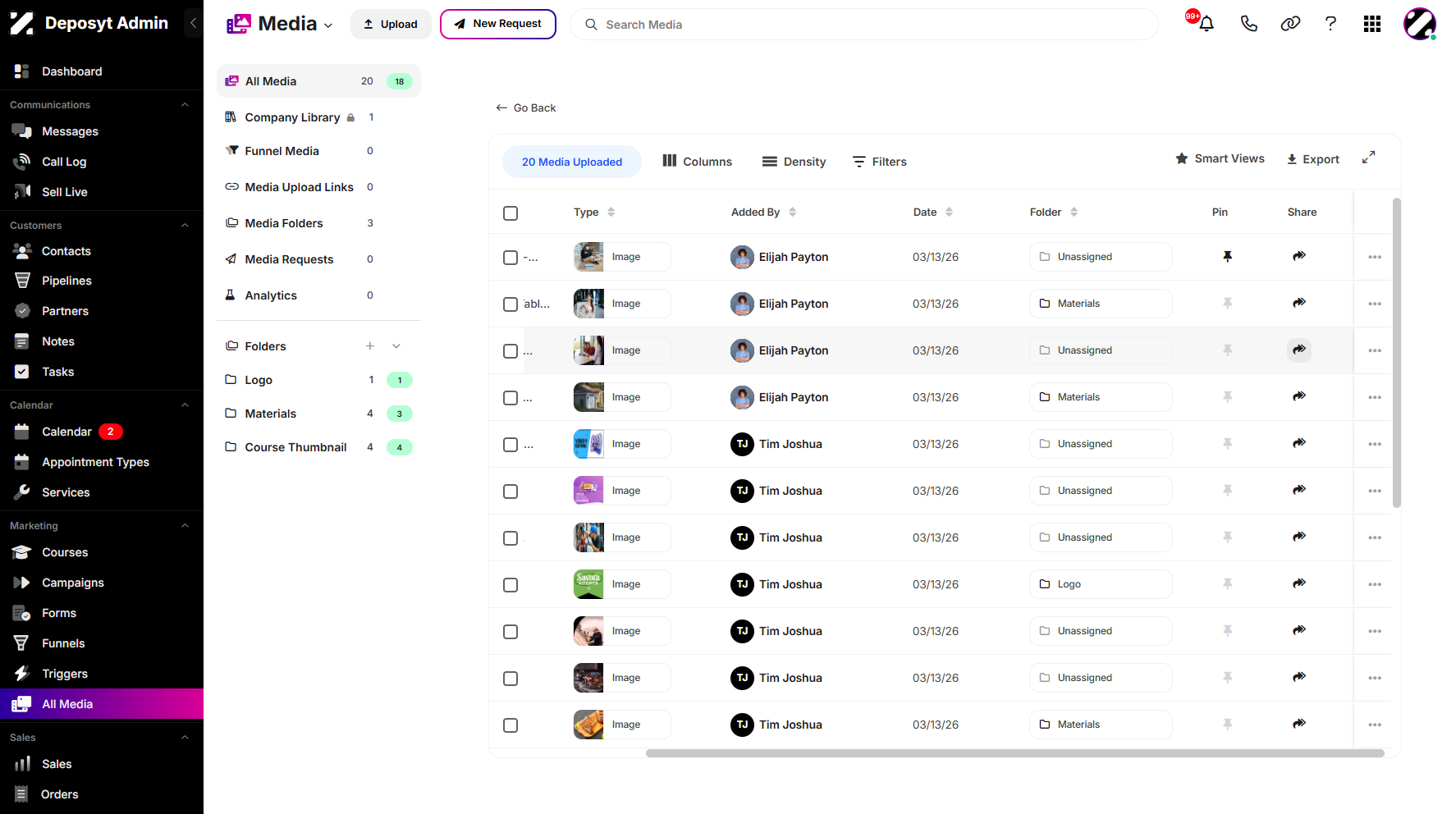The height and width of the screenshot is (814, 1456).
Task: Tick checkbox of last Tim Joshua Materials row
Action: tap(511, 725)
